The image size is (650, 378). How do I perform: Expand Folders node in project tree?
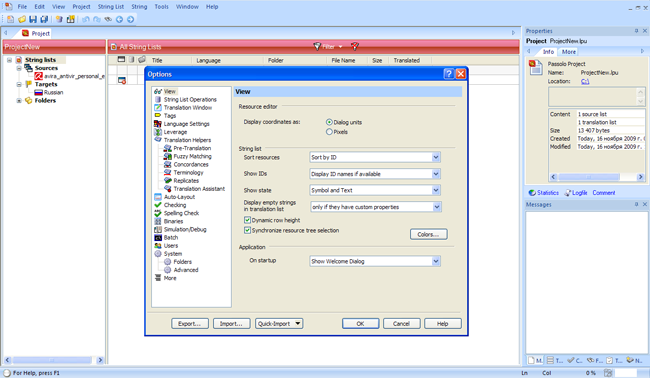tap(19, 100)
